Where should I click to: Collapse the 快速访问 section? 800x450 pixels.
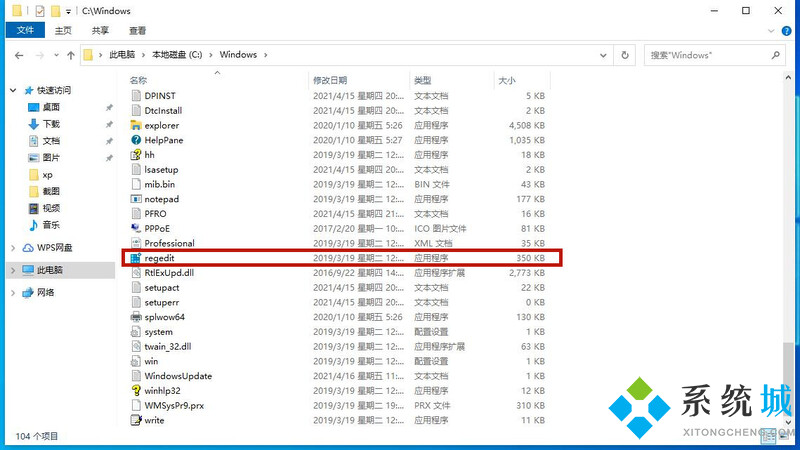coord(13,90)
